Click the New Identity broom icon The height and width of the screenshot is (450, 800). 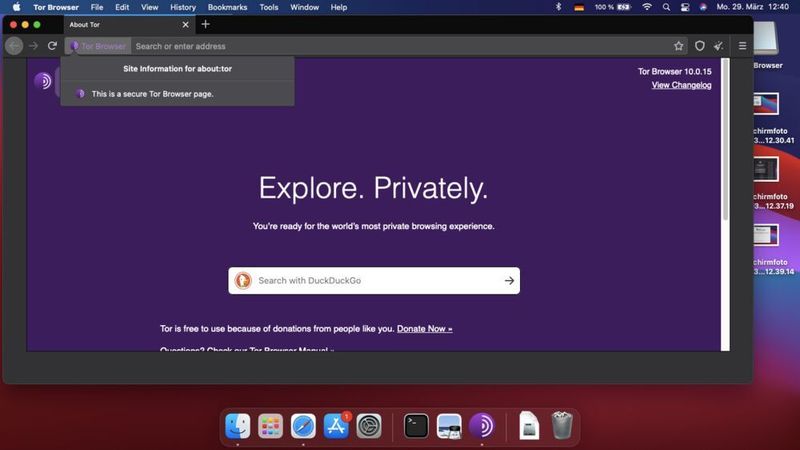pyautogui.click(x=718, y=46)
